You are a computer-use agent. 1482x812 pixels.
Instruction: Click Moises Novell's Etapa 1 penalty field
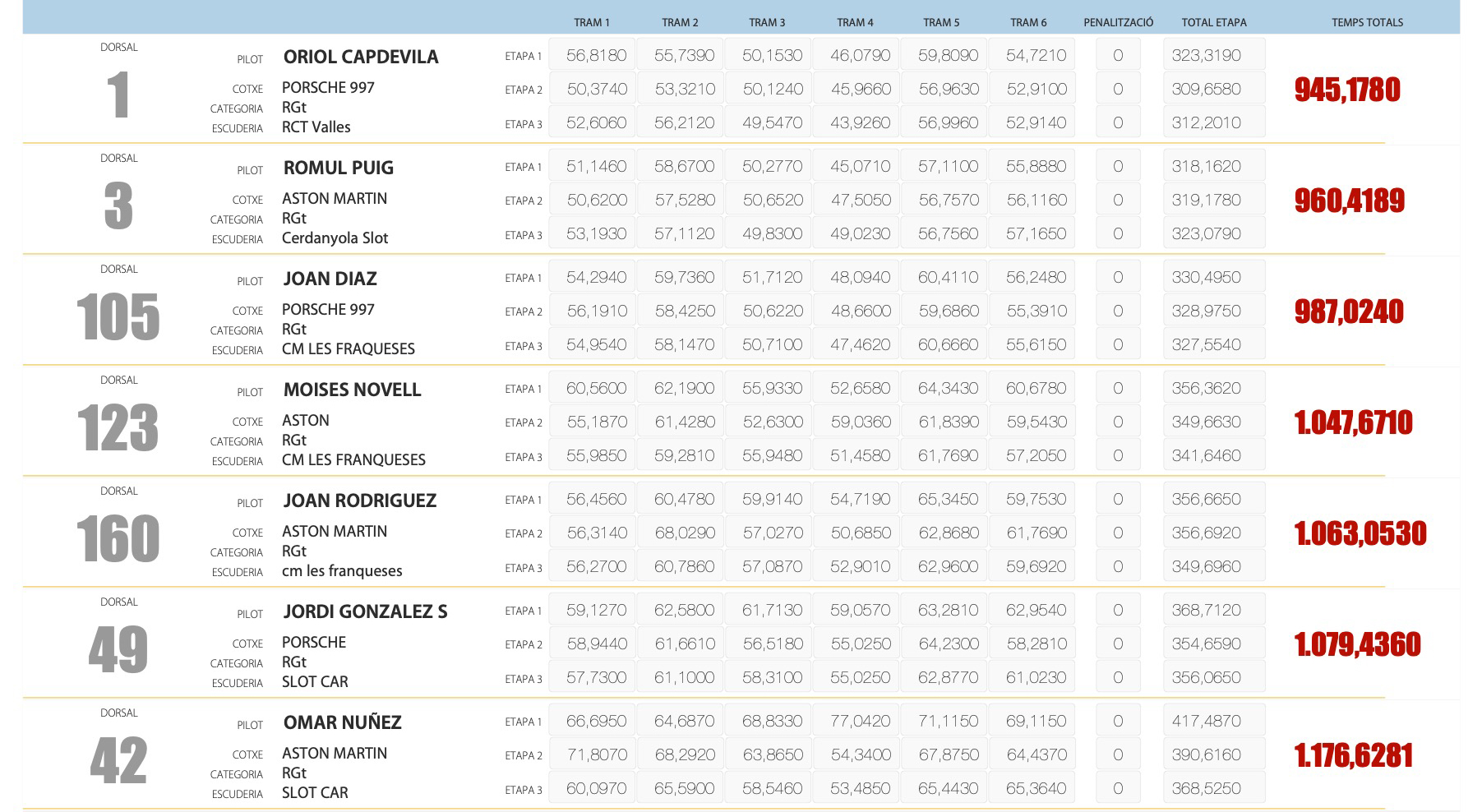[1117, 388]
